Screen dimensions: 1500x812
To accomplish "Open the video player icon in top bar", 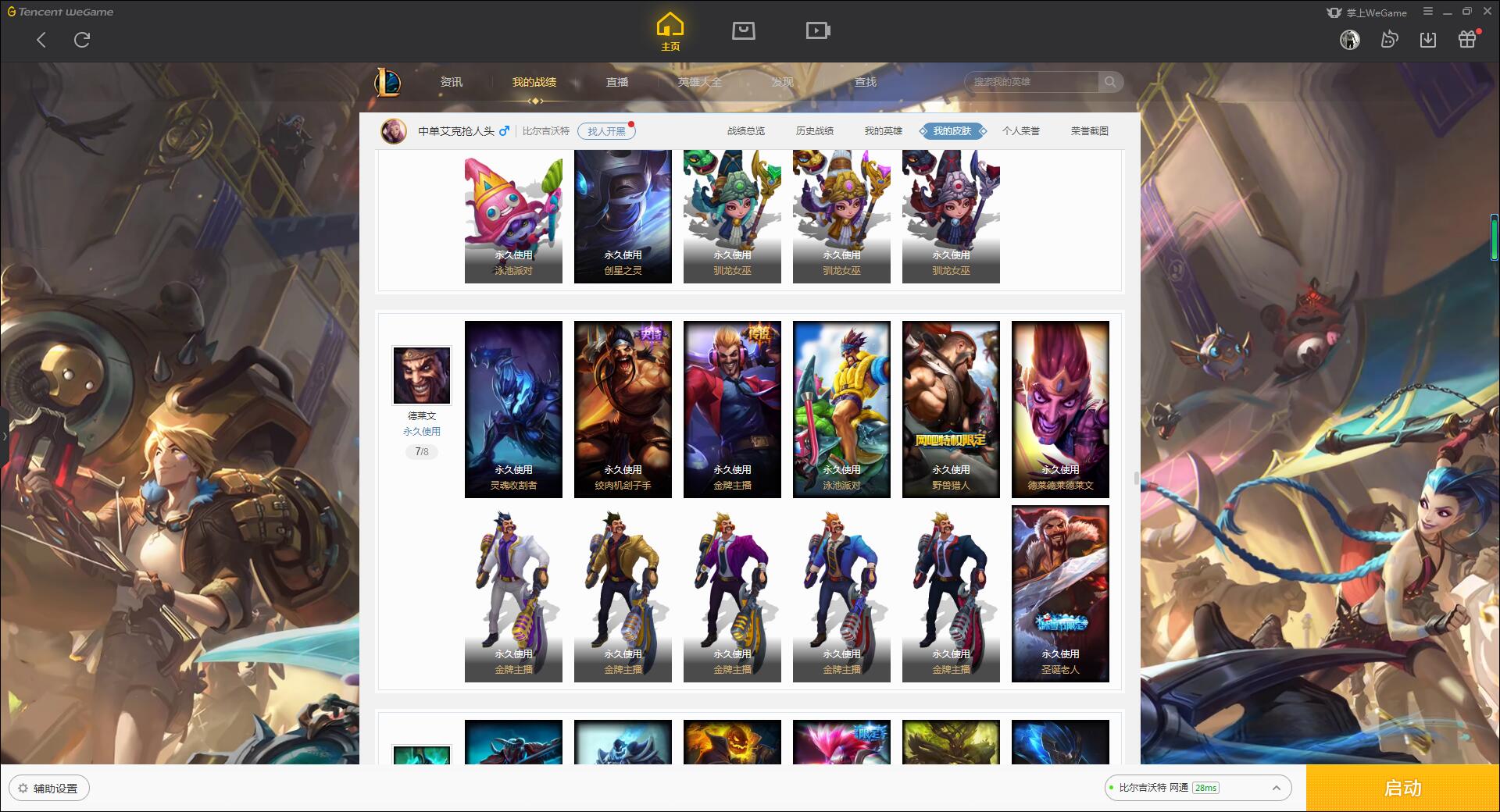I will [818, 31].
